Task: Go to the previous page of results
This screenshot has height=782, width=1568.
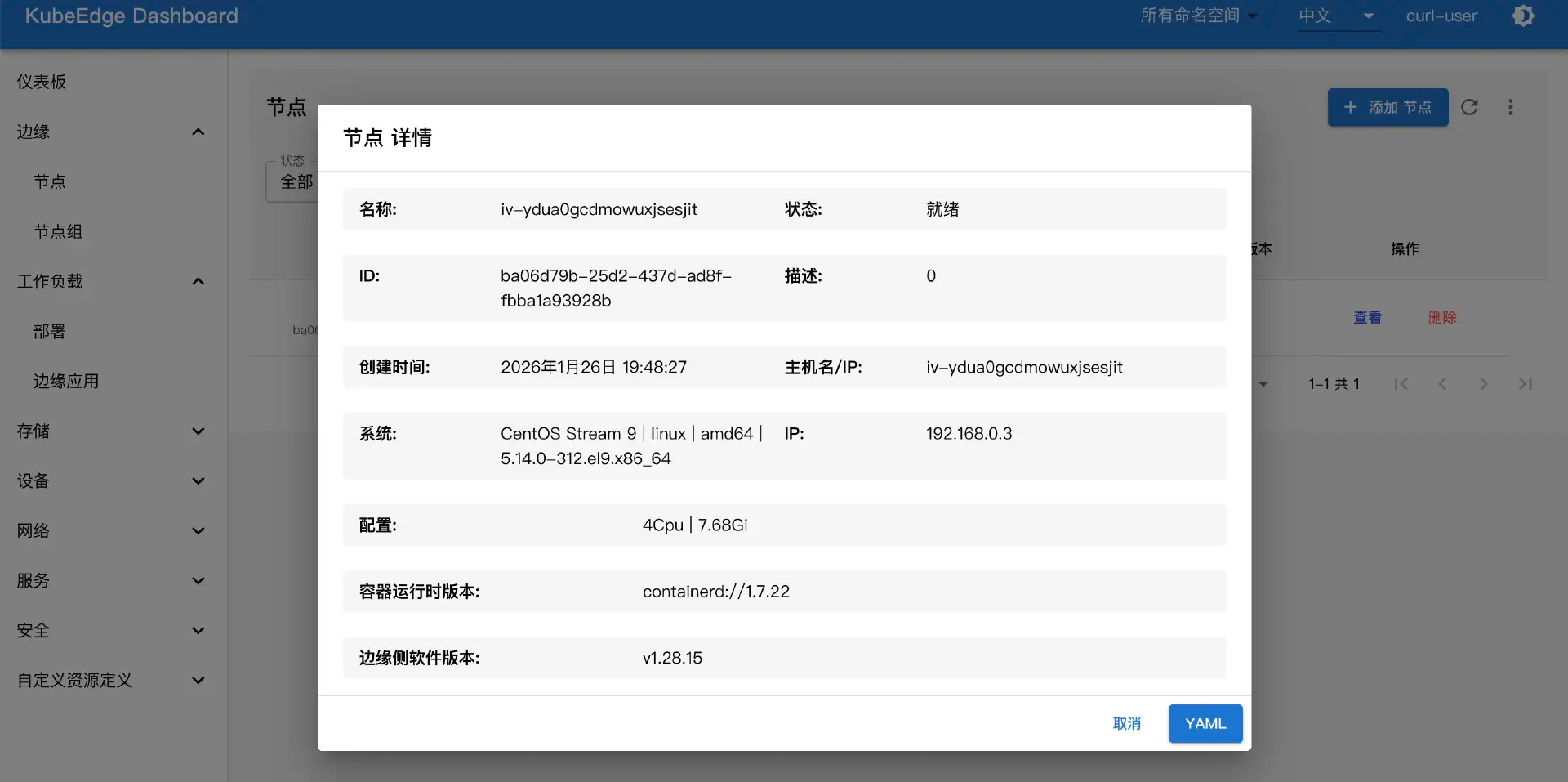Action: click(x=1442, y=383)
